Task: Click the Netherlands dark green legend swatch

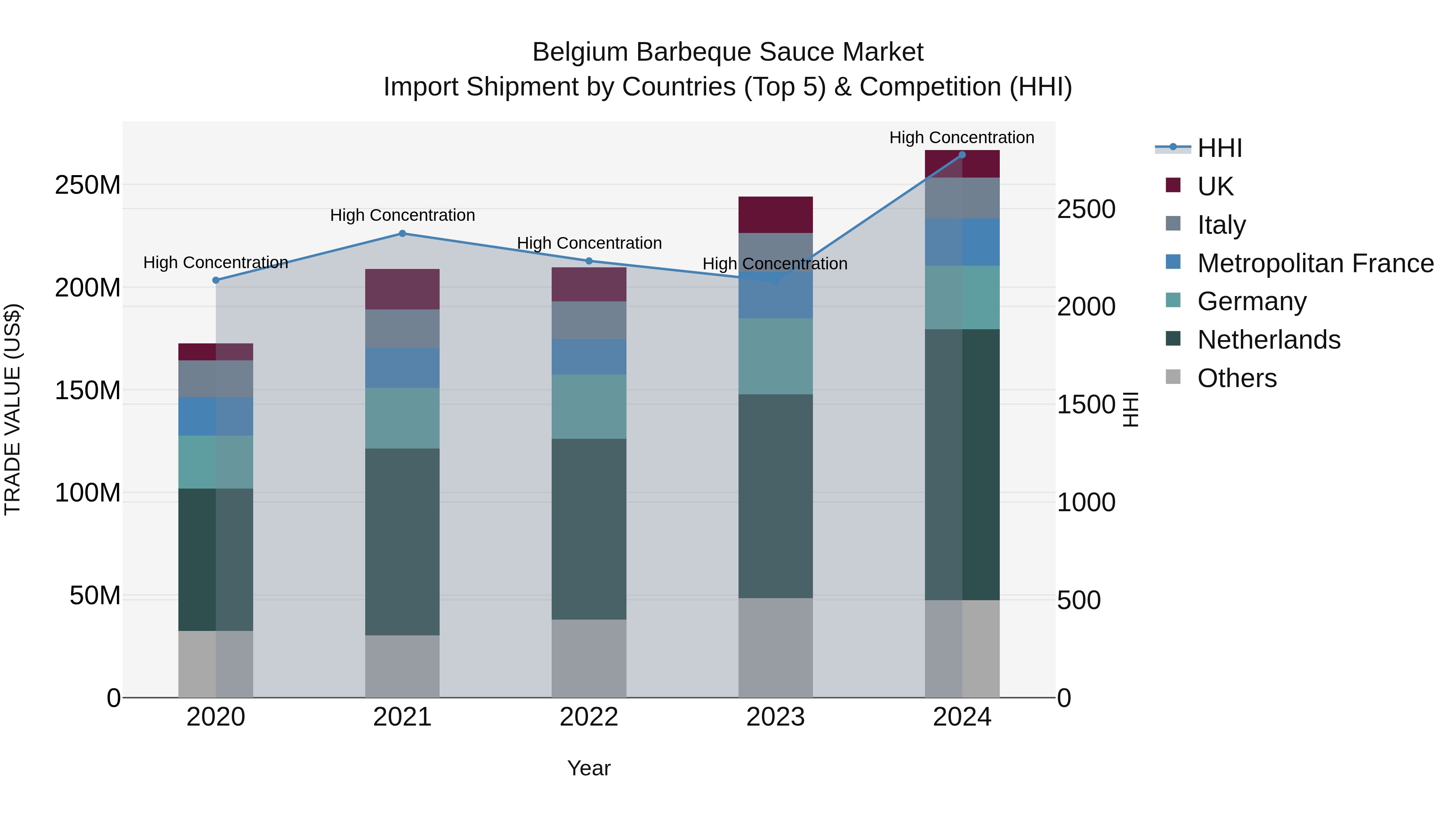Action: (x=1173, y=338)
